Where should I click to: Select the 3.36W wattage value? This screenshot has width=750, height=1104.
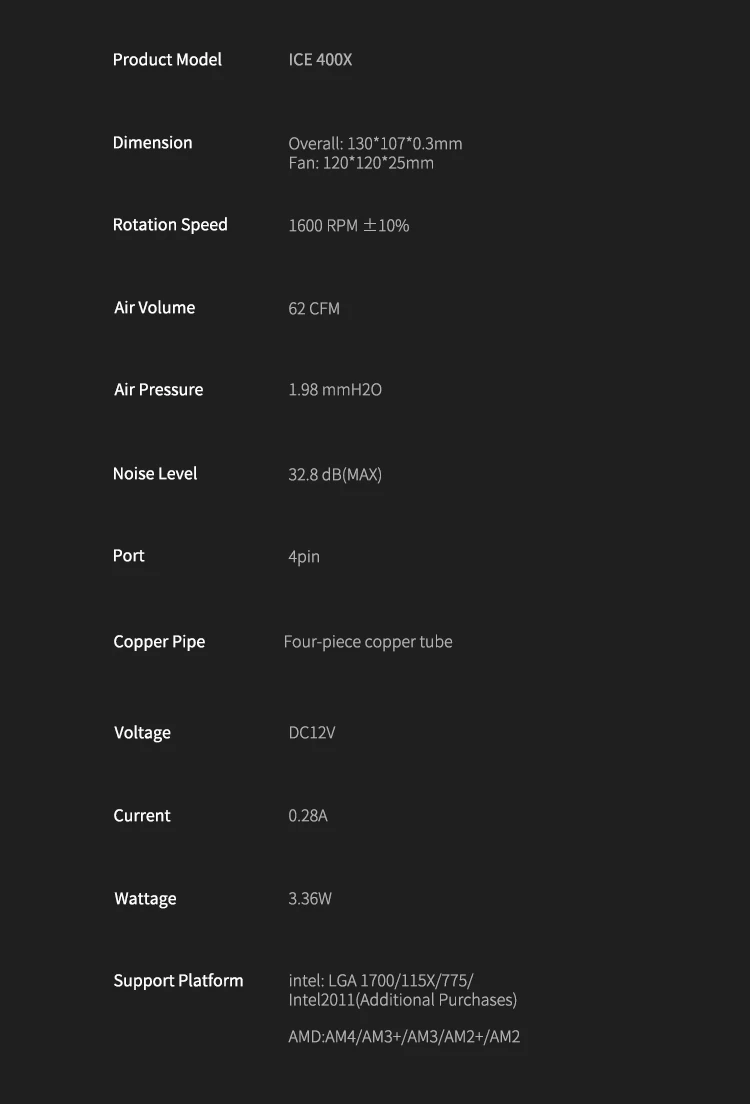(310, 899)
